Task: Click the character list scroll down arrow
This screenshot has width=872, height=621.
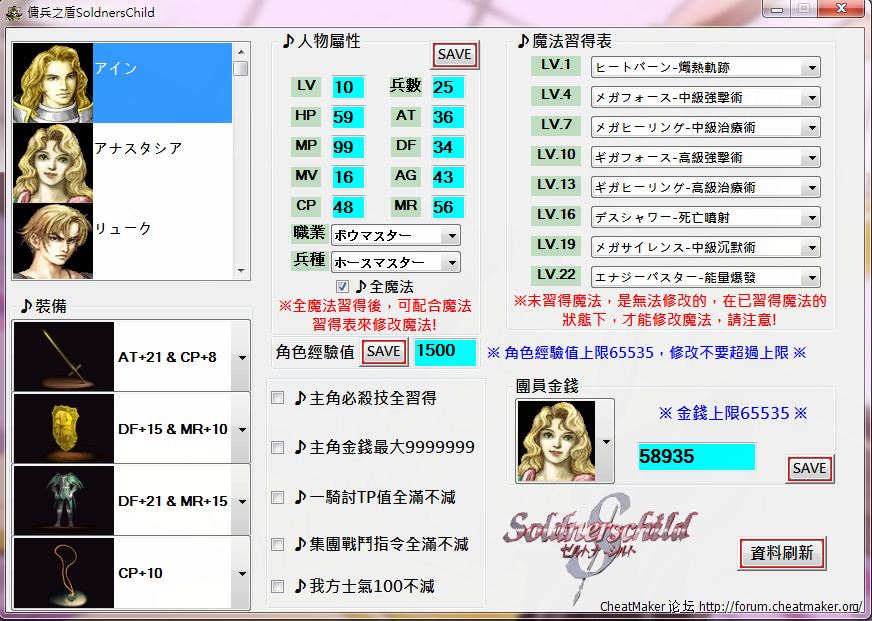Action: (x=240, y=270)
